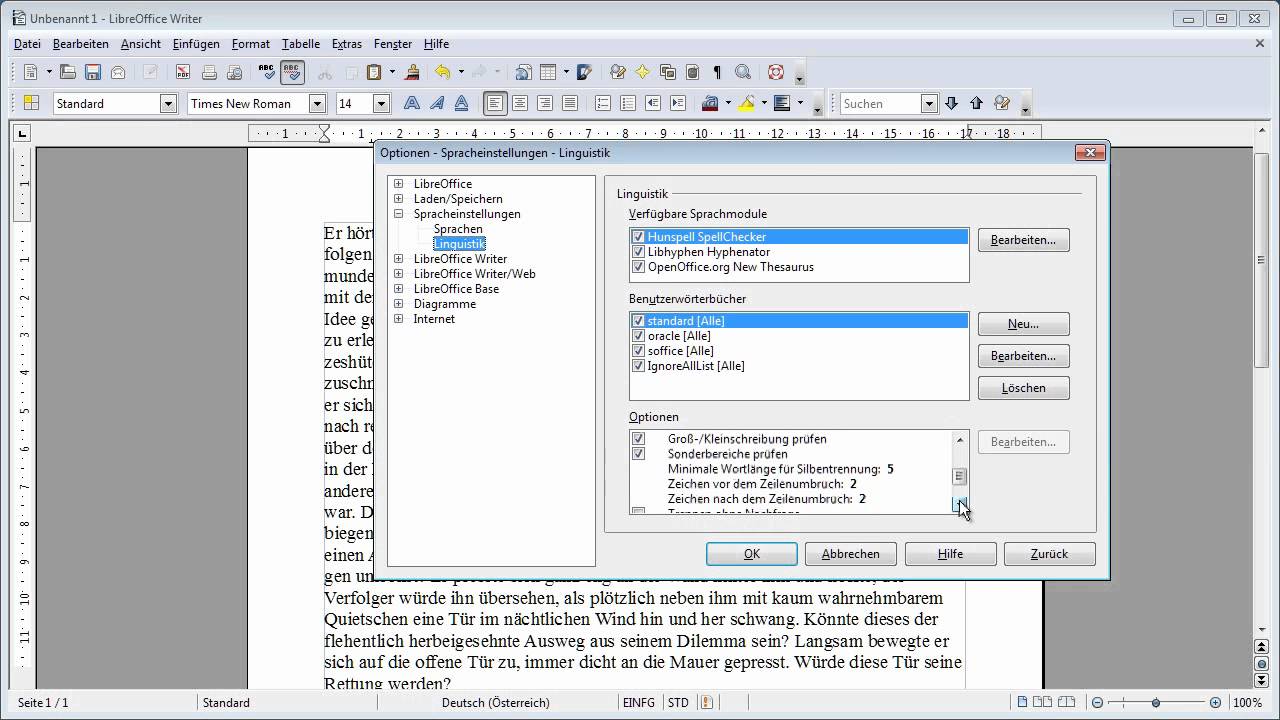This screenshot has width=1280, height=720.
Task: Expand the LibreOffice Base tree node
Action: click(399, 289)
